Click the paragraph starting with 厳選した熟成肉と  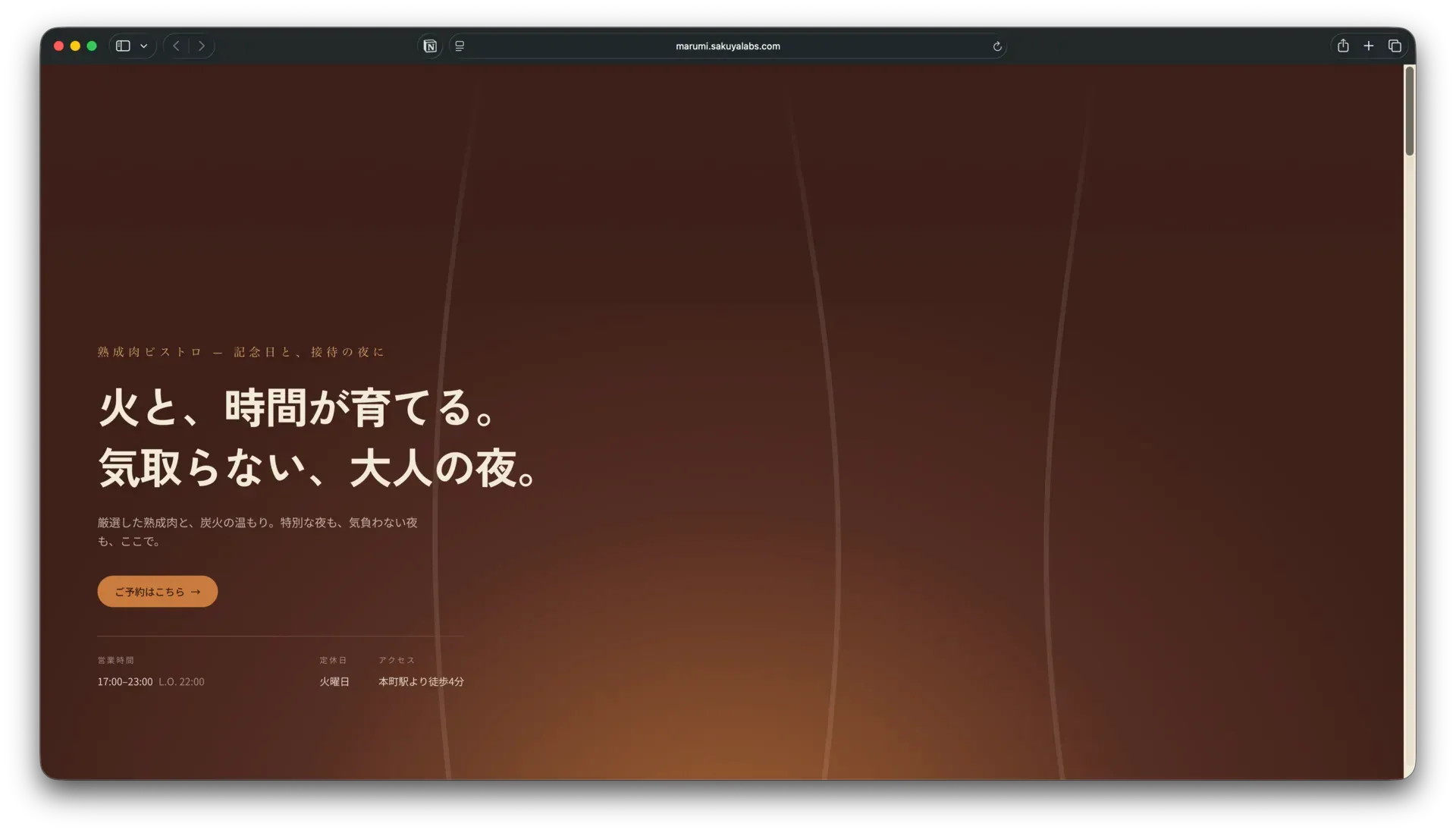pos(258,532)
